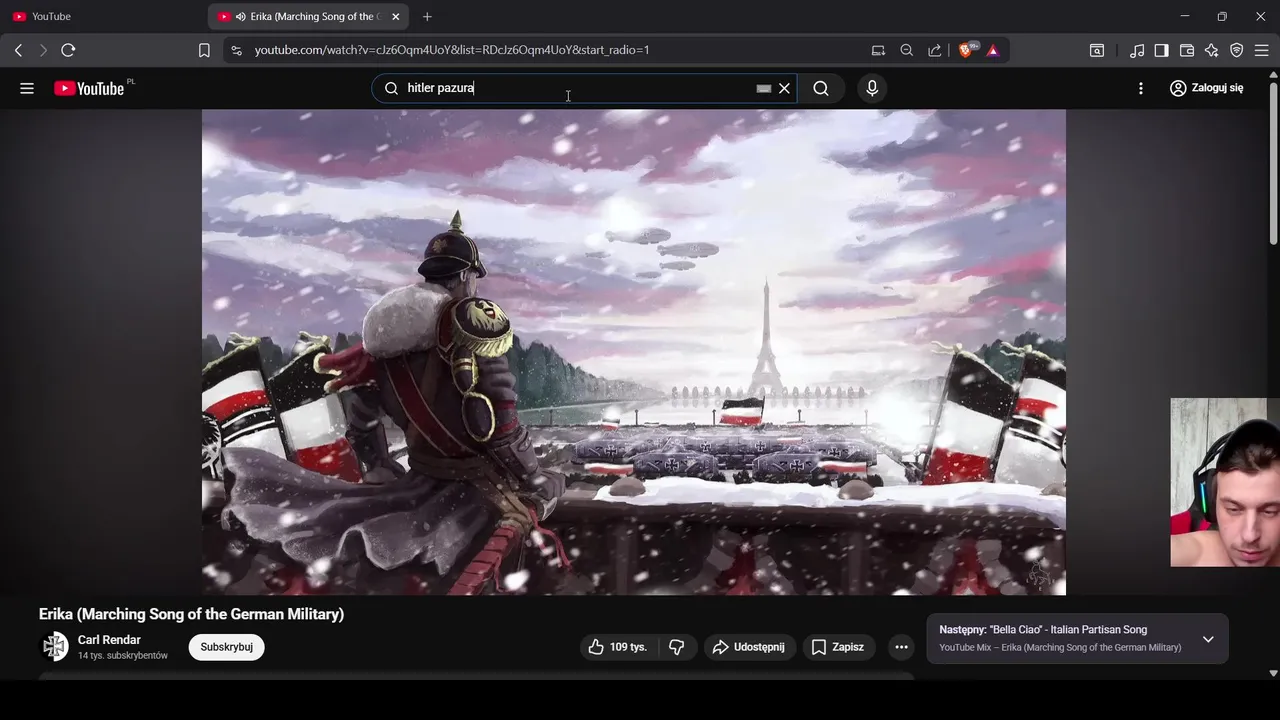The width and height of the screenshot is (1280, 720).
Task: Click the magnifier search button beside the search box
Action: click(821, 88)
